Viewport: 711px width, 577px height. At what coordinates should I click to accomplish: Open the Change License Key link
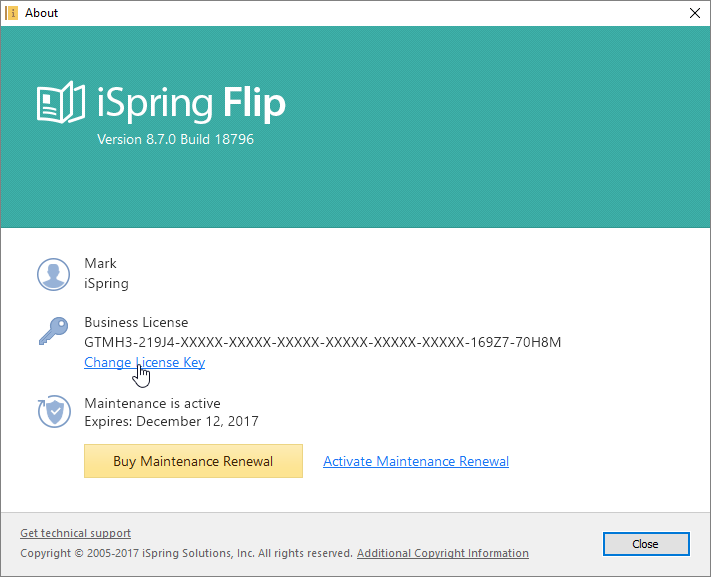click(x=145, y=362)
